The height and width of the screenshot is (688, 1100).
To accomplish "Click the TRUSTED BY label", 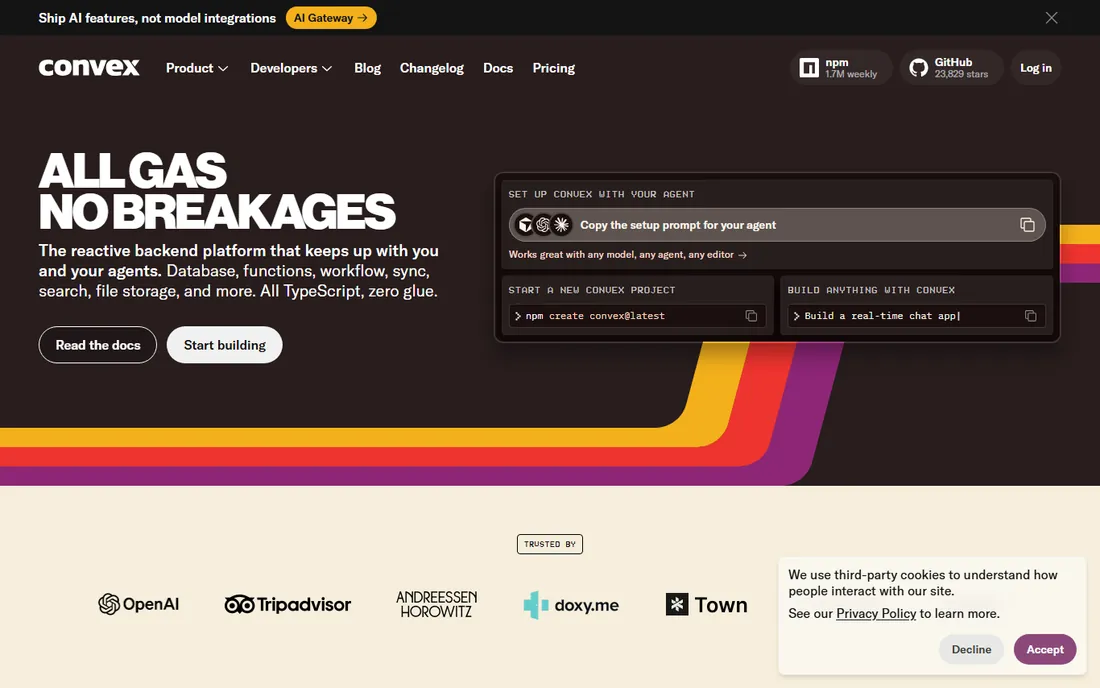I will click(x=550, y=544).
